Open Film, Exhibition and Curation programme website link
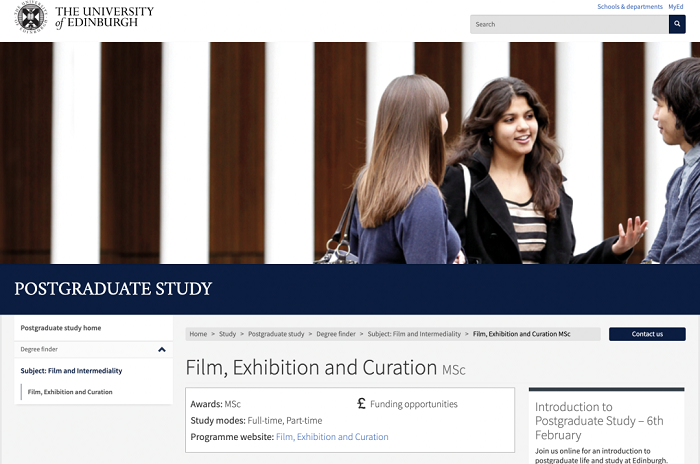 click(332, 437)
